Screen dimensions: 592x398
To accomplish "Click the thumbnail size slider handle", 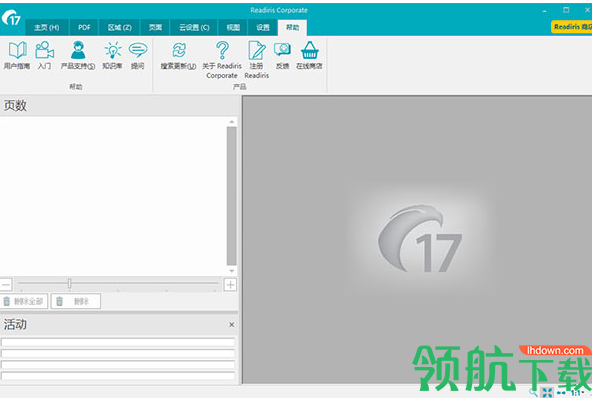I will point(69,283).
